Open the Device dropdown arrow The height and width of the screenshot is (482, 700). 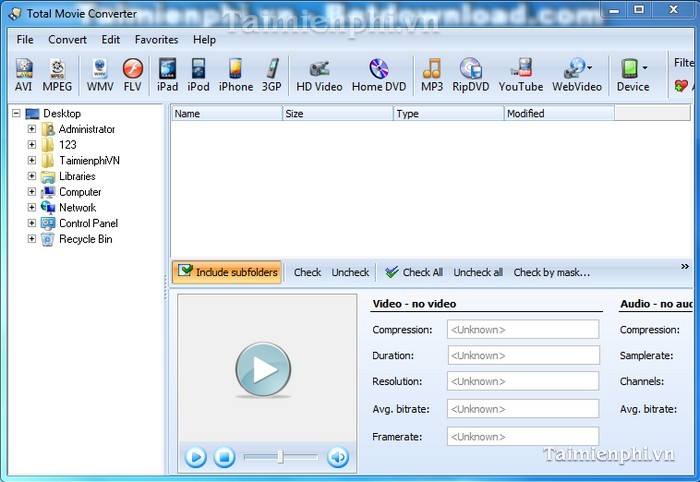pyautogui.click(x=645, y=68)
